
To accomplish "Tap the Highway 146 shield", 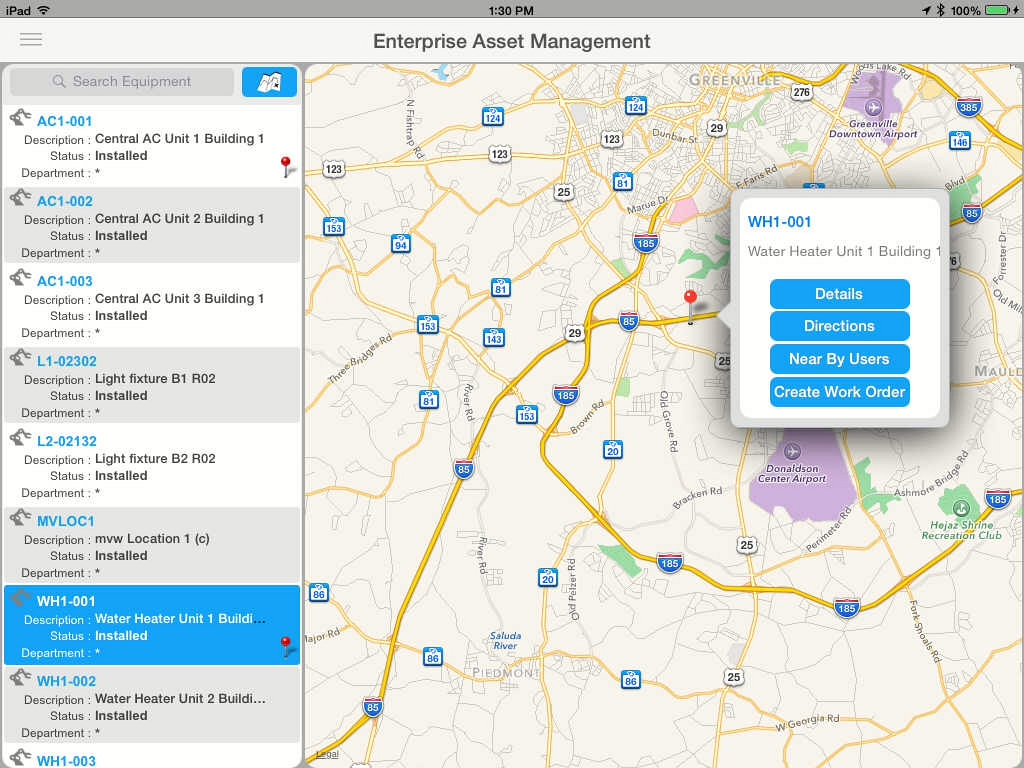I will coord(960,141).
